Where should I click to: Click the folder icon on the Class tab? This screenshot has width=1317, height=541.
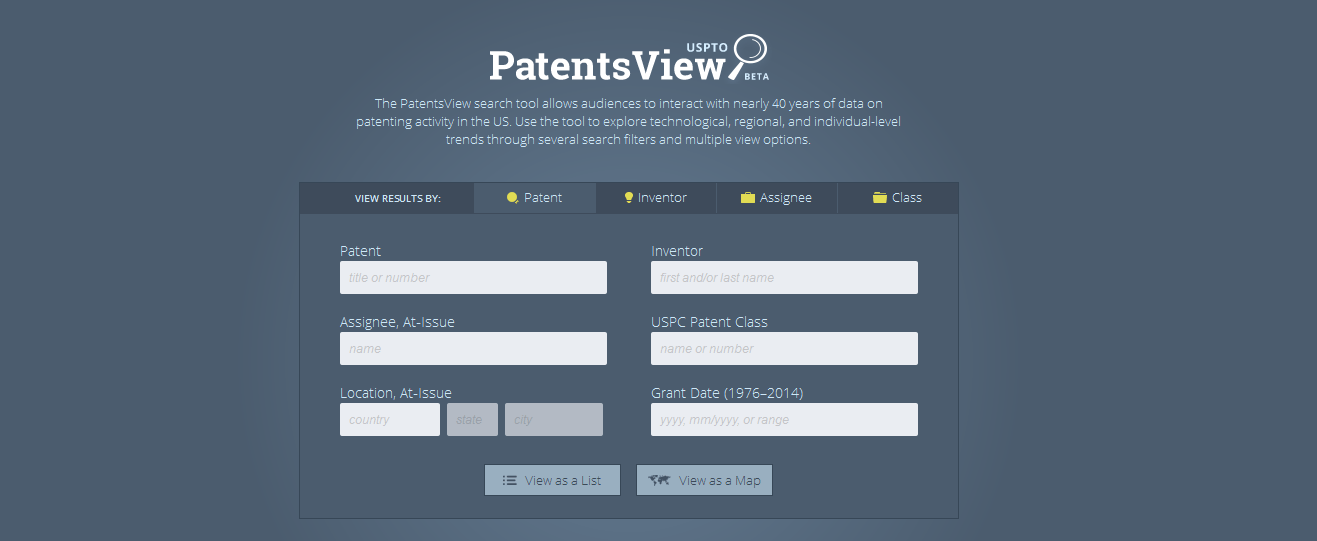point(880,198)
